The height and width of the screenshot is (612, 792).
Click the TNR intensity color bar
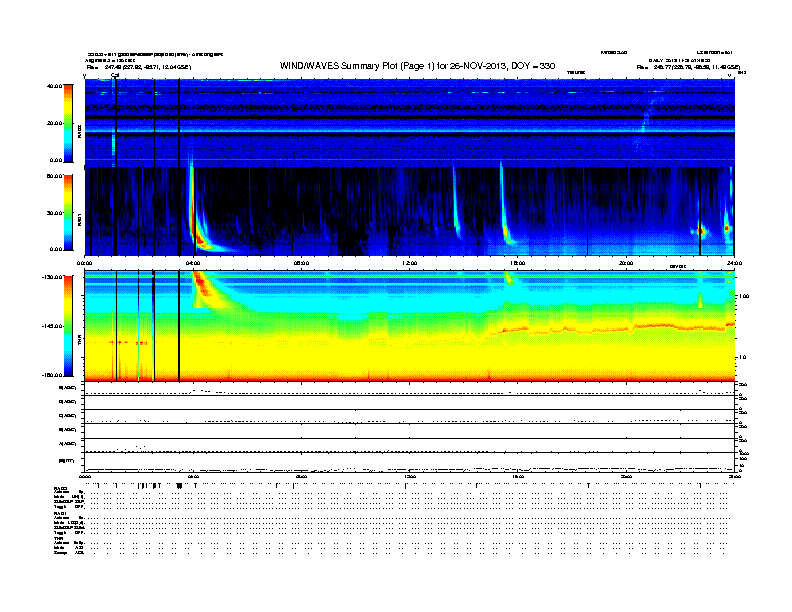[68, 326]
